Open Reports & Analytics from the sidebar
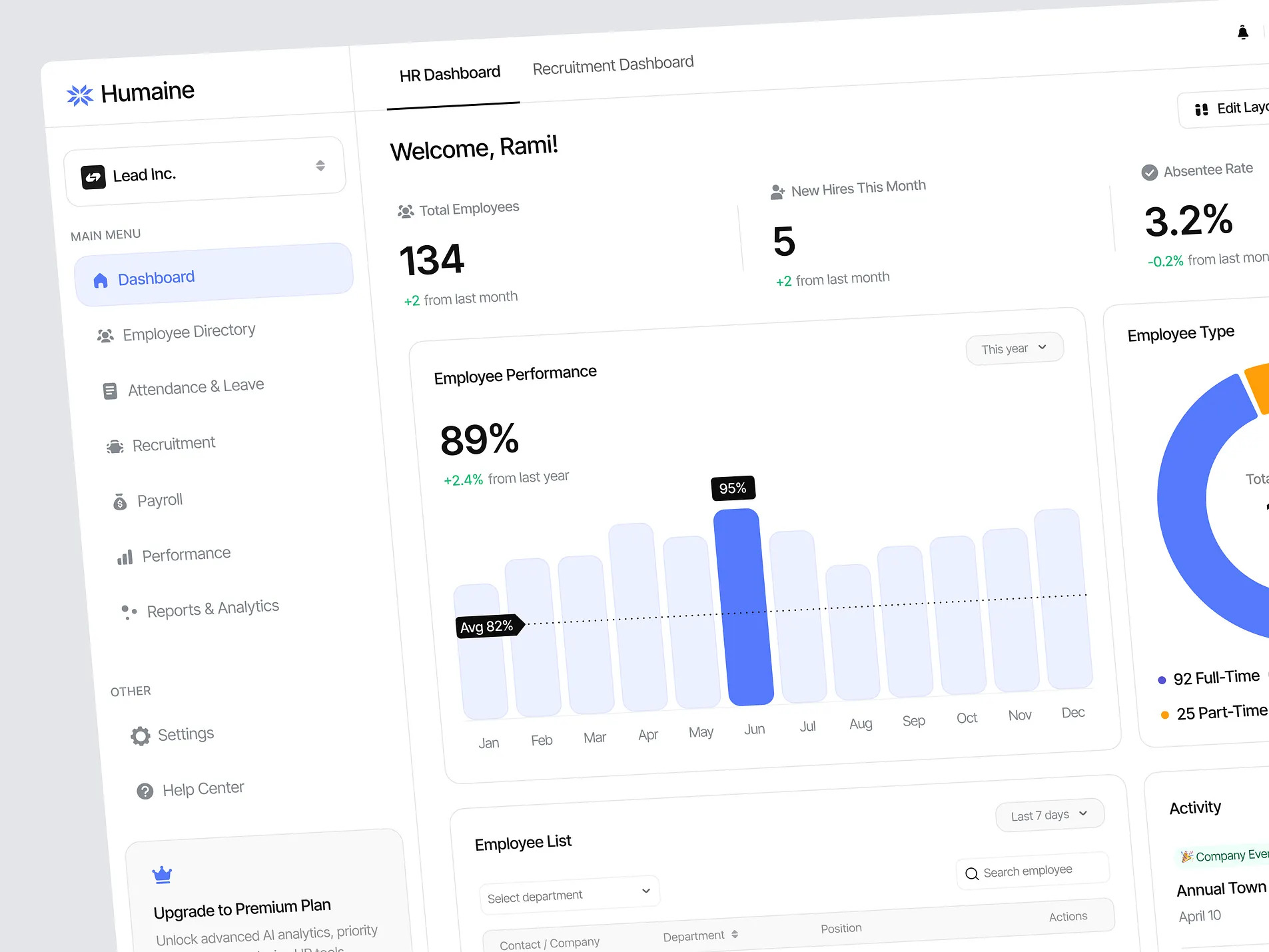 click(212, 609)
